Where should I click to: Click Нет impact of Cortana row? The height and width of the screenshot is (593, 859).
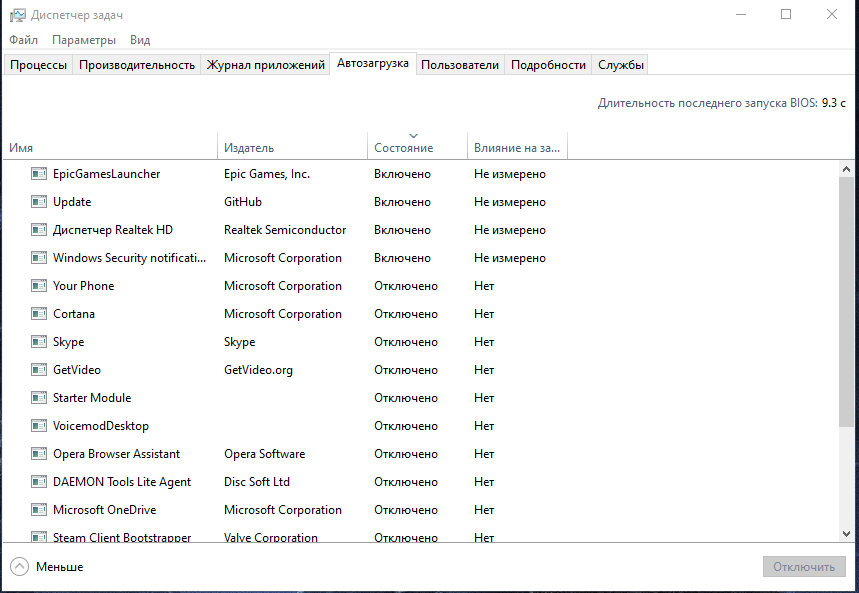click(484, 313)
